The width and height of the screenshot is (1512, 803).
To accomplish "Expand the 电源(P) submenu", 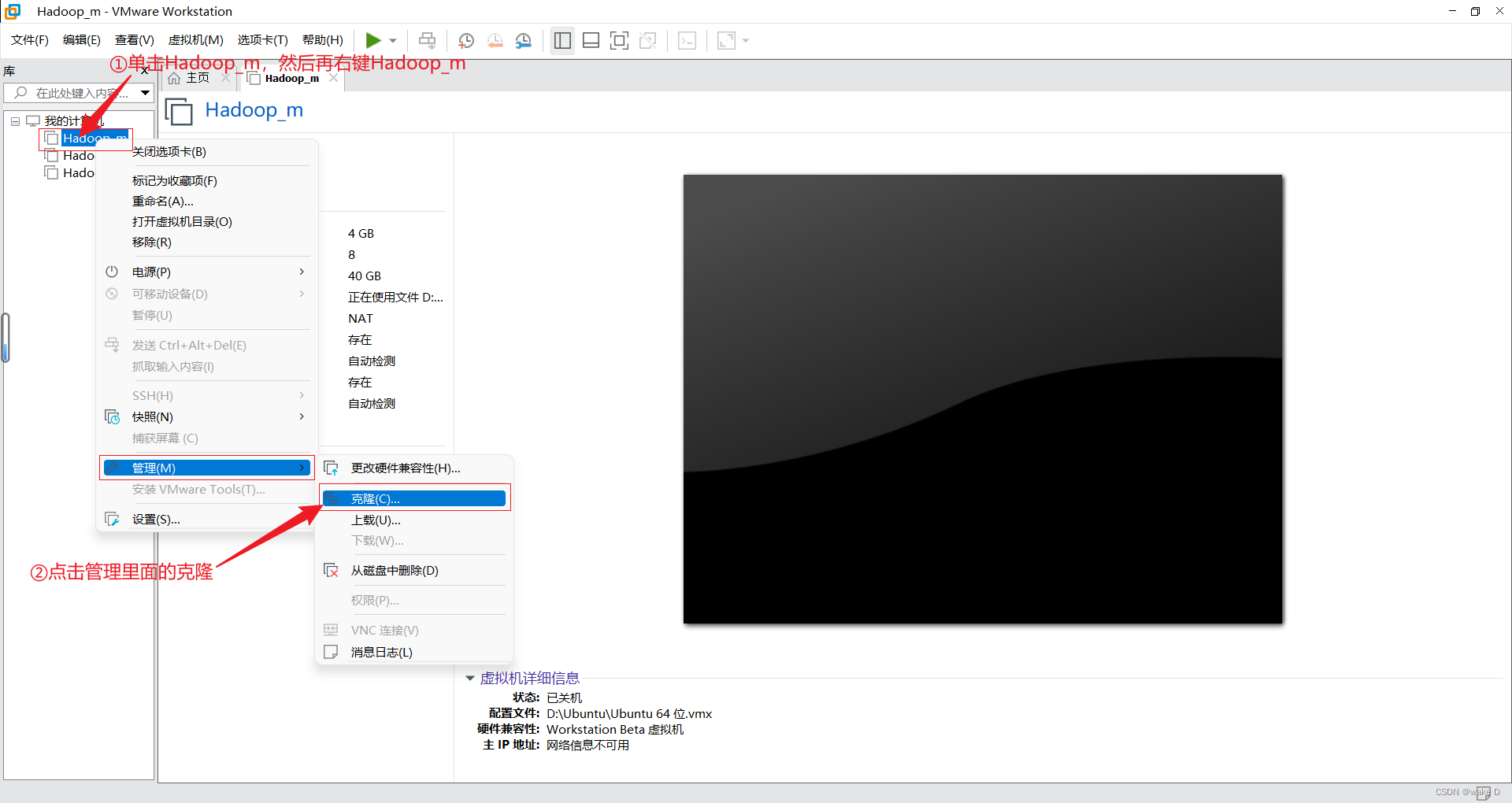I will [207, 272].
